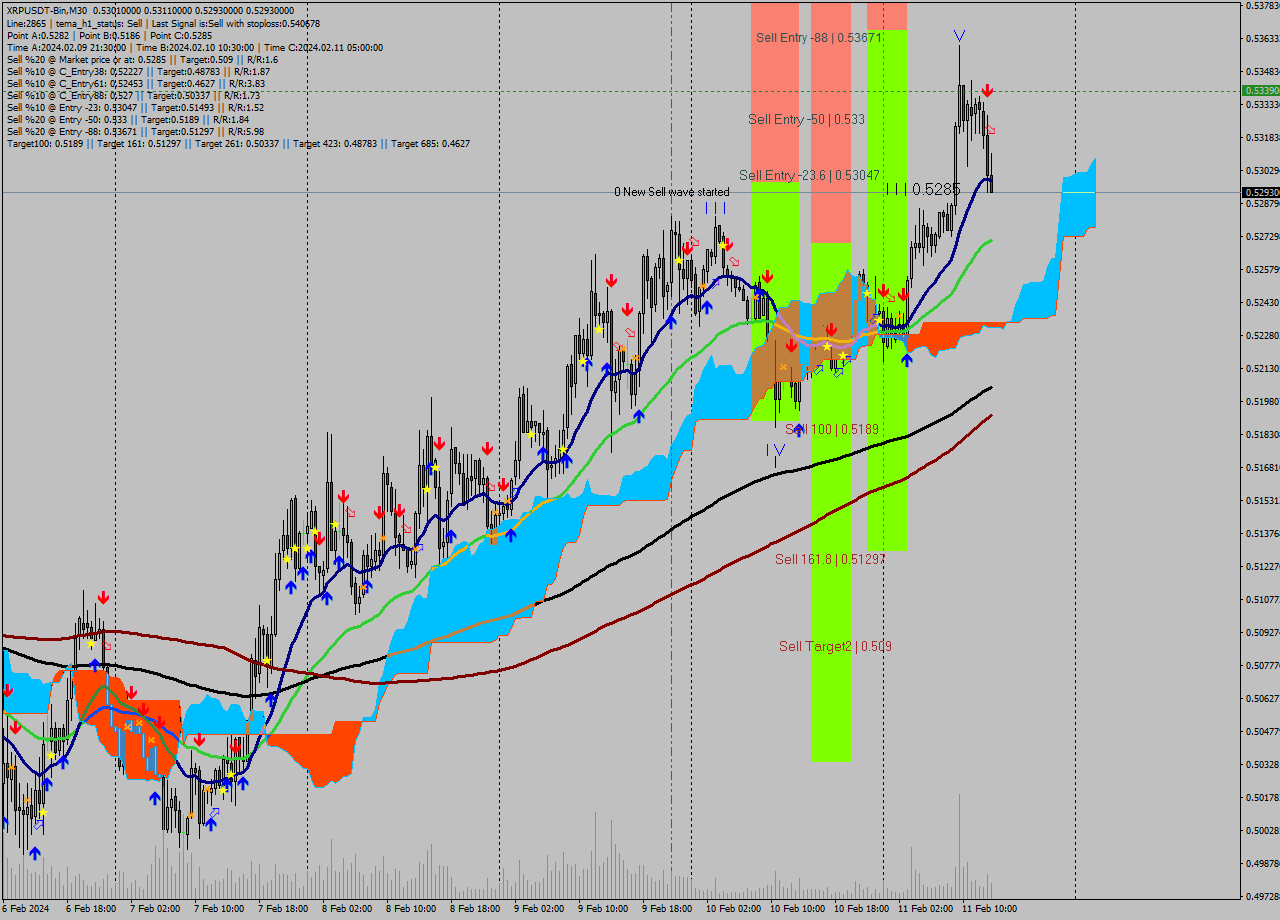Click the 'Sell %20 @ Market price' line
Image resolution: width=1280 pixels, height=920 pixels.
click(x=142, y=59)
